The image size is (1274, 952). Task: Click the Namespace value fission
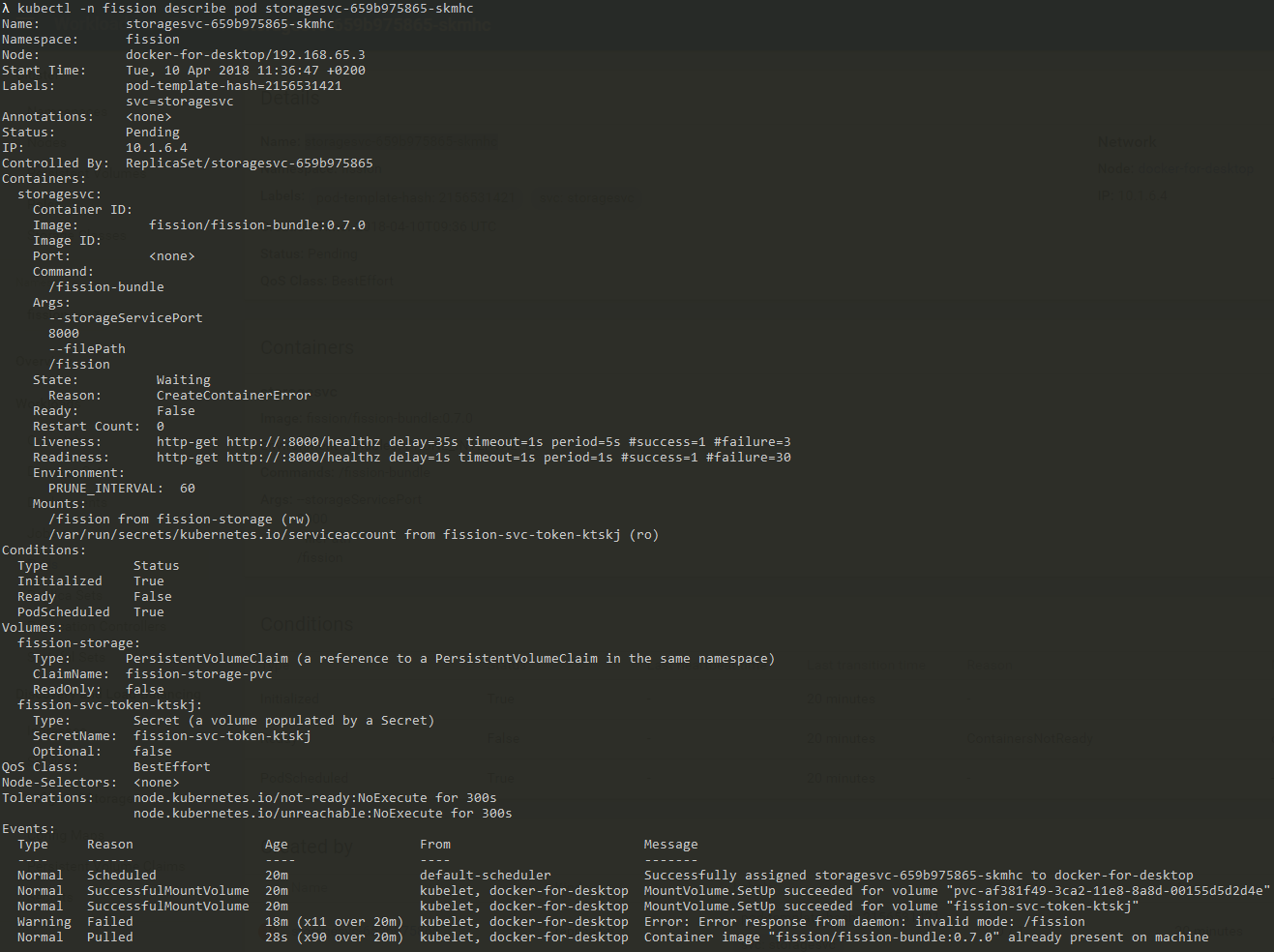[153, 39]
